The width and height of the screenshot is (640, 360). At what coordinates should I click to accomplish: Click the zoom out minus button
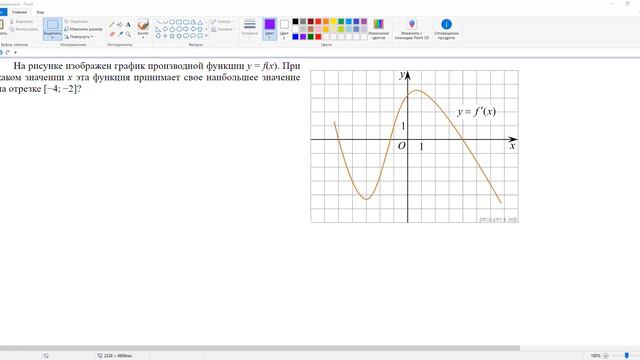pyautogui.click(x=606, y=356)
